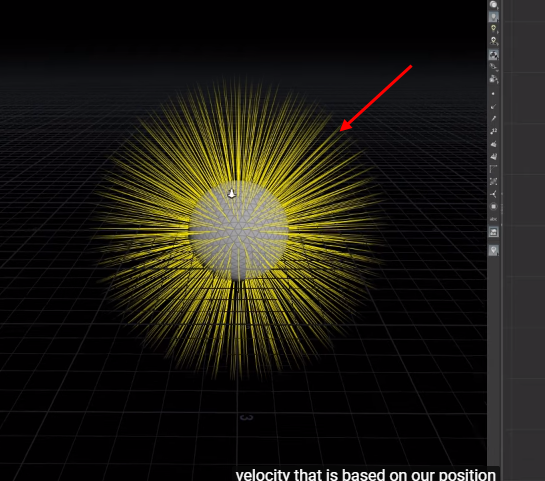
Task: Select the gray sphere geometry in viewport
Action: [x=239, y=230]
